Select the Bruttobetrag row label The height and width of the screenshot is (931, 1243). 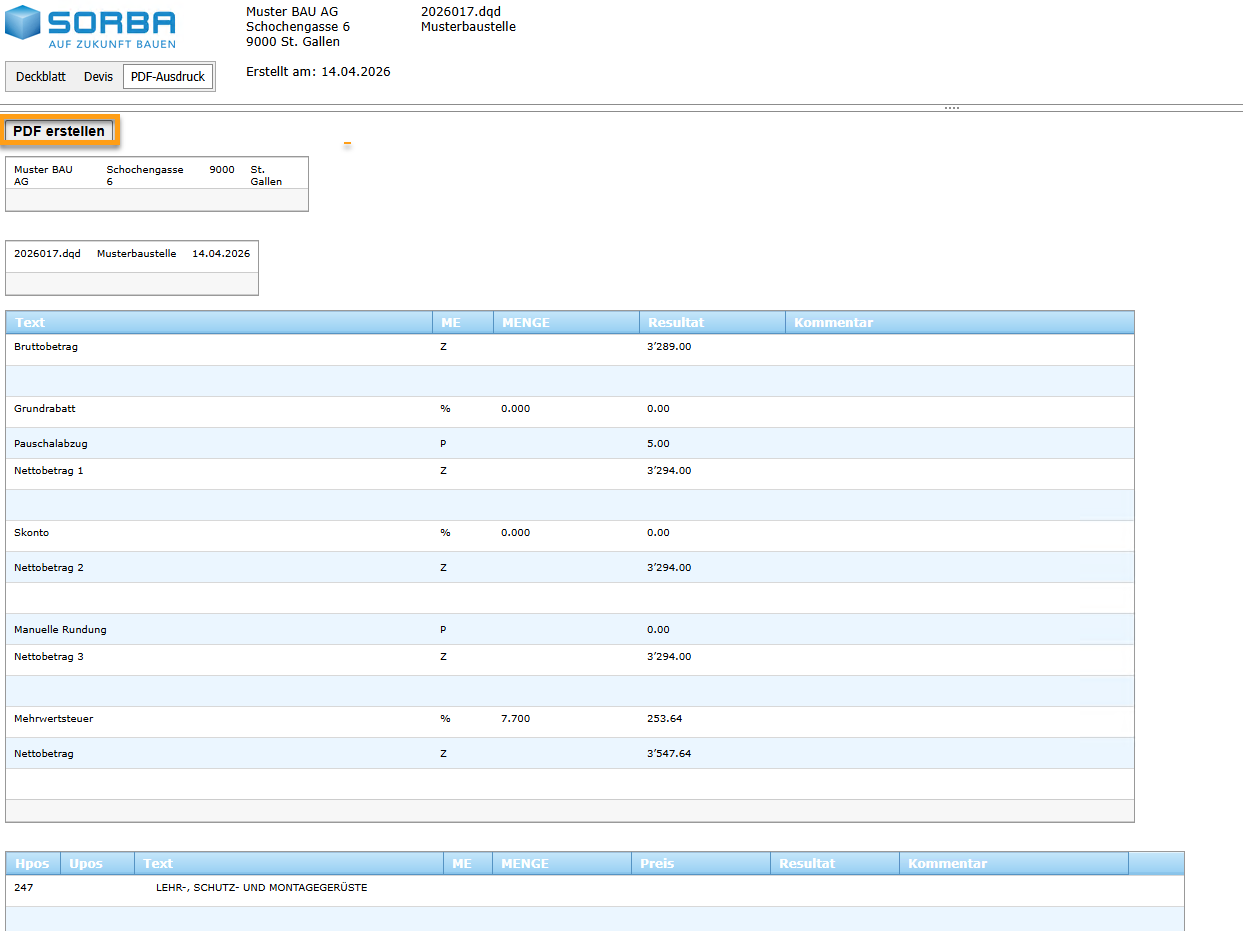46,347
